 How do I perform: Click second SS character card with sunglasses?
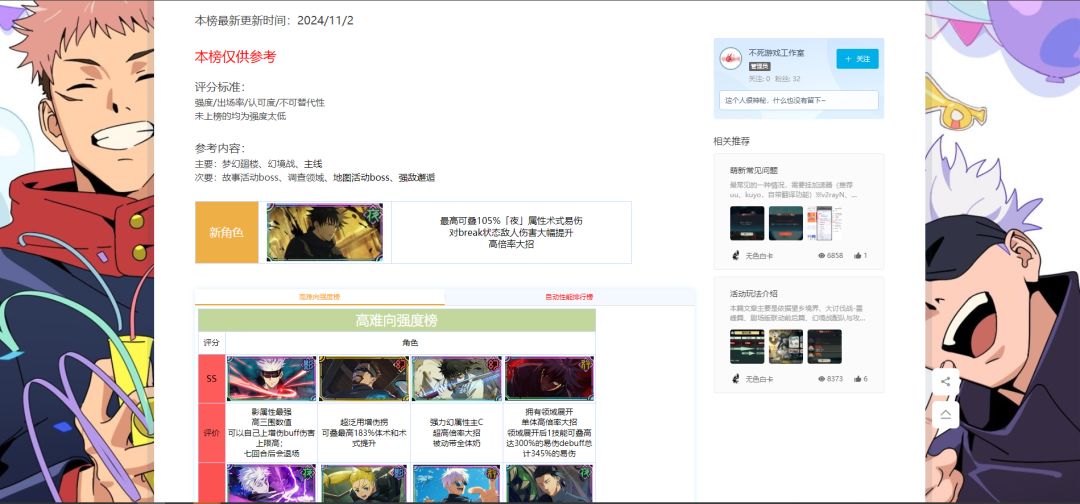(x=364, y=378)
